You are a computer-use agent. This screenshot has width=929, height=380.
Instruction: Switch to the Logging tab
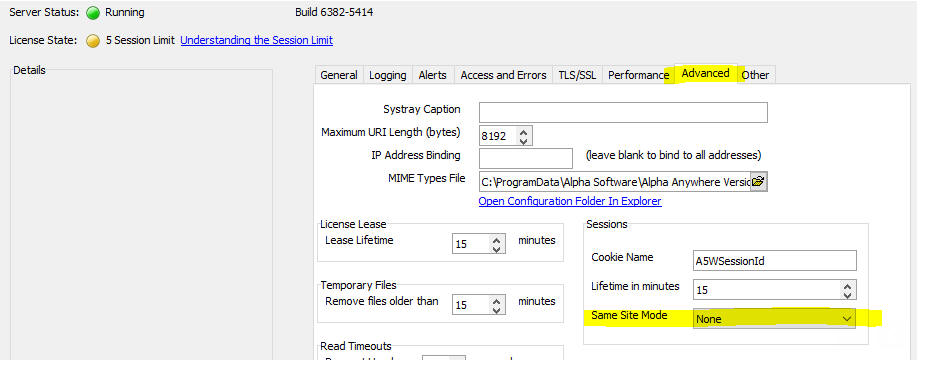[x=387, y=75]
